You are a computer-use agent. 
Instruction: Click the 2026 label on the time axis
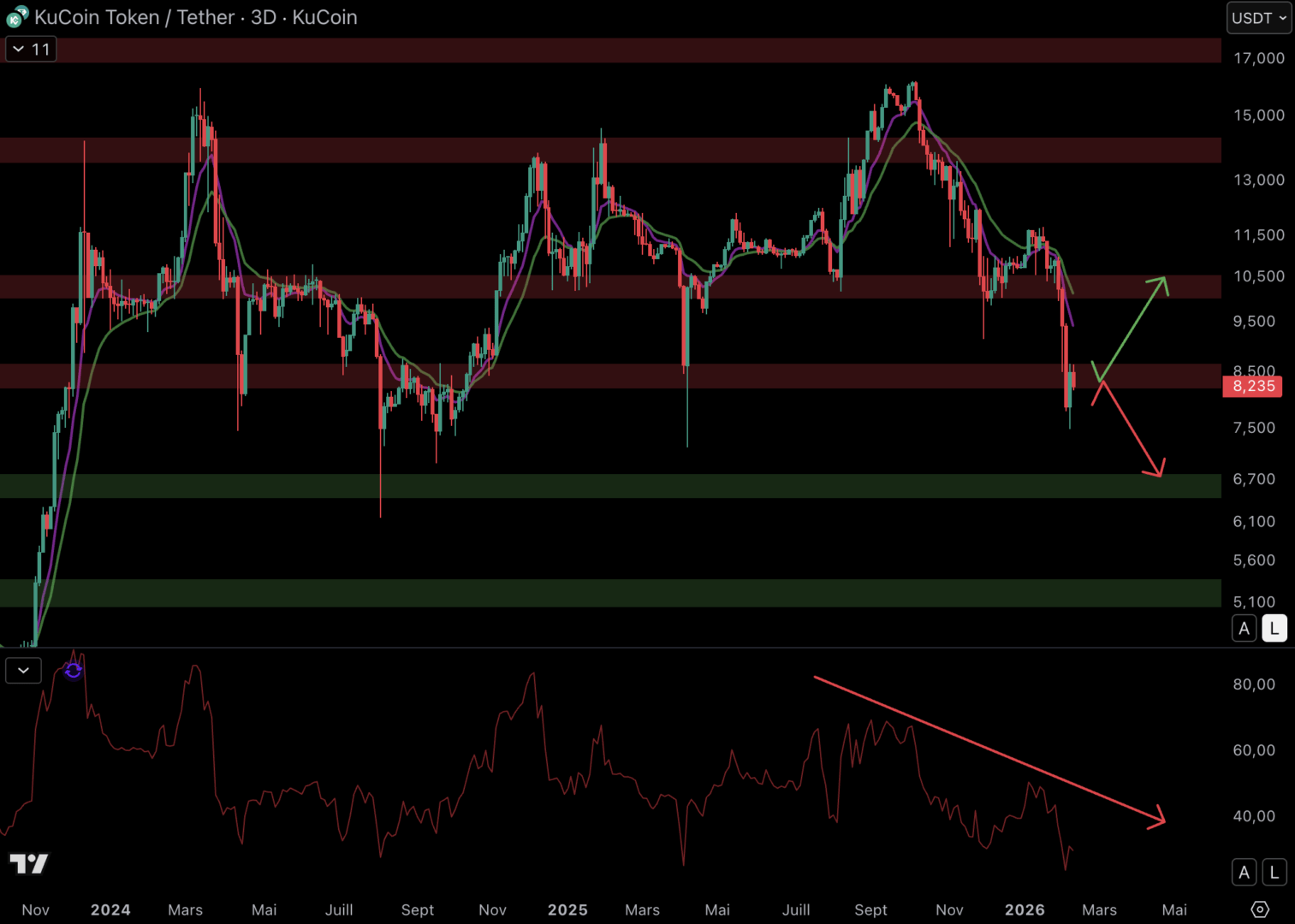tap(1024, 909)
